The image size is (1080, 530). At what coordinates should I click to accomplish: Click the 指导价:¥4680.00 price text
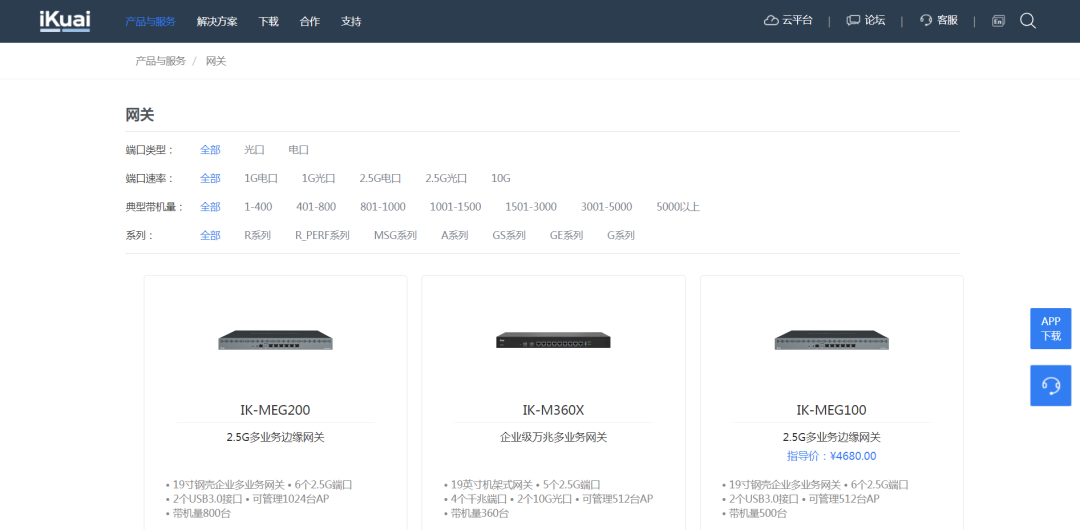coord(831,456)
